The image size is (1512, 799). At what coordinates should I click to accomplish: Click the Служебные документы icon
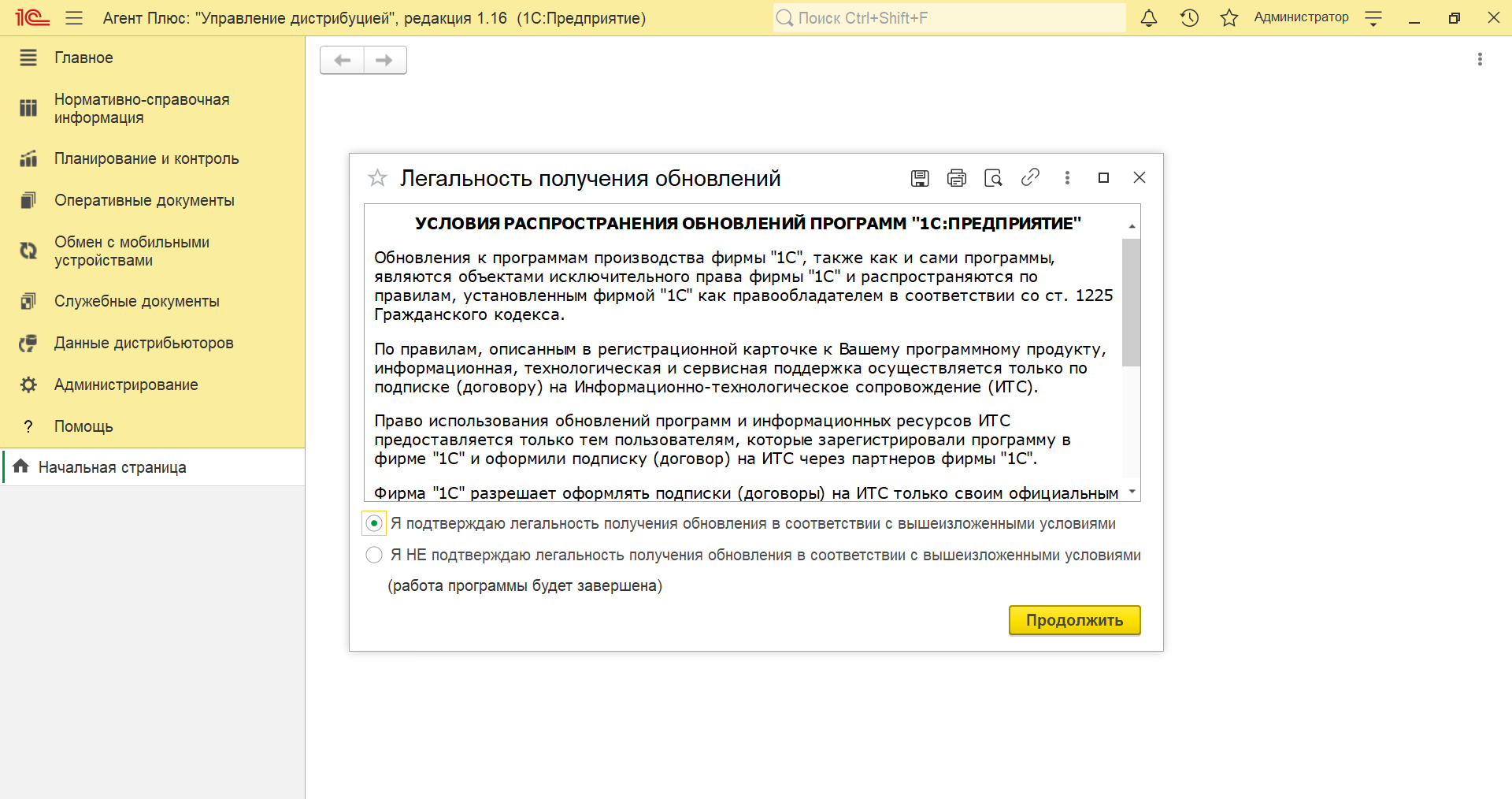pyautogui.click(x=28, y=301)
